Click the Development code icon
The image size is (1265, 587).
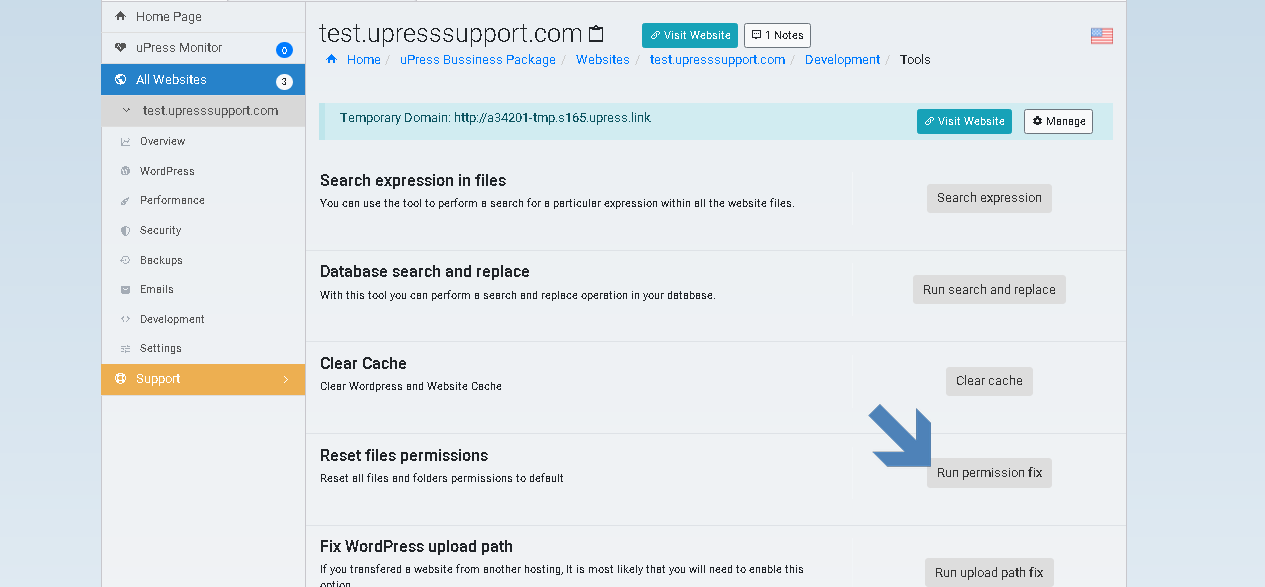pyautogui.click(x=125, y=319)
